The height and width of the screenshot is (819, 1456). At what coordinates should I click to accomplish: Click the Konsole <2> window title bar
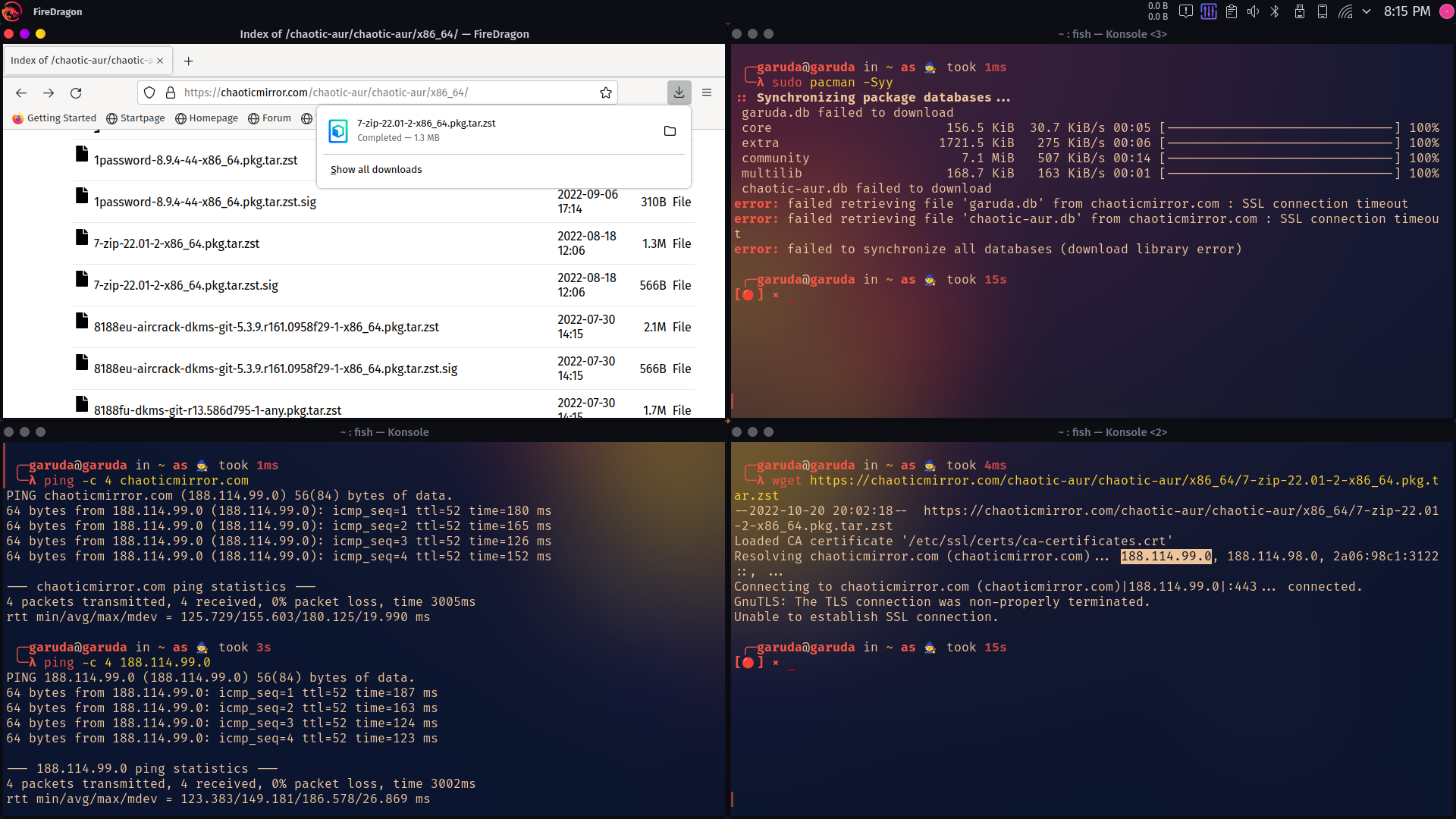pos(1090,432)
